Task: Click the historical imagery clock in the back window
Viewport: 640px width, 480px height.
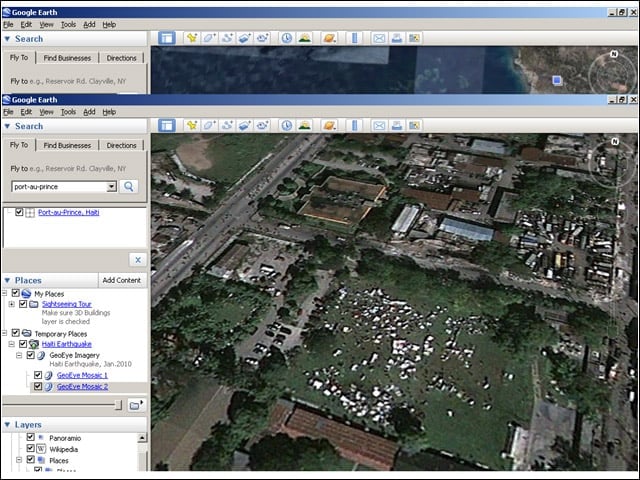Action: [x=287, y=38]
